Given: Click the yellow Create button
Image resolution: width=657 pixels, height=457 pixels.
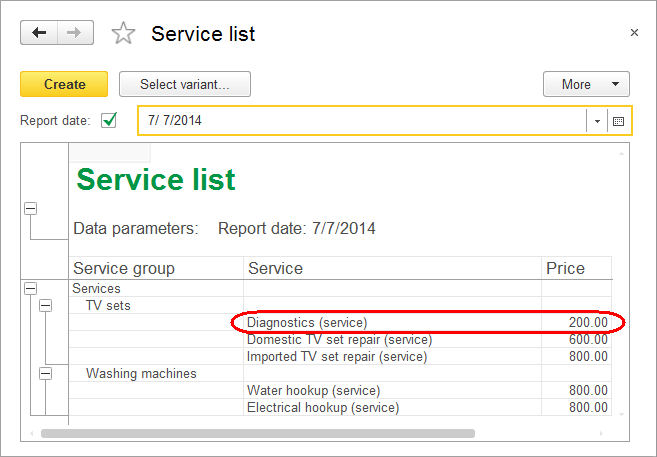Looking at the screenshot, I should (64, 84).
